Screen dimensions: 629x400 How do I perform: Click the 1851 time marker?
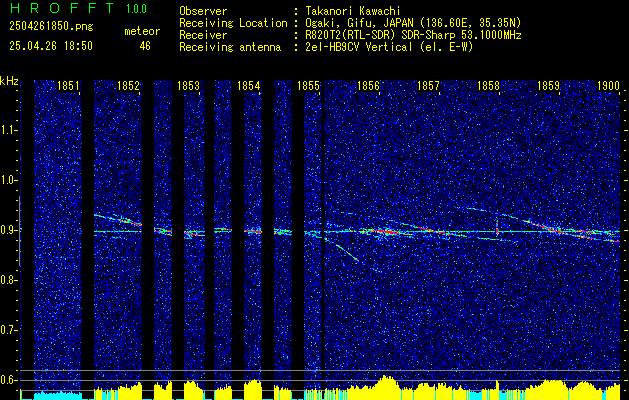[x=68, y=86]
